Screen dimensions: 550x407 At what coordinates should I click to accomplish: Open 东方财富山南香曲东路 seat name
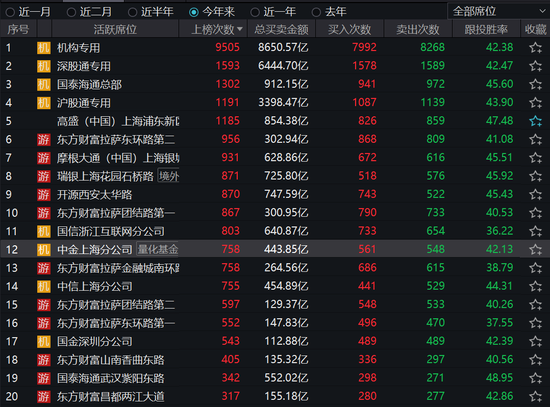pyautogui.click(x=111, y=360)
